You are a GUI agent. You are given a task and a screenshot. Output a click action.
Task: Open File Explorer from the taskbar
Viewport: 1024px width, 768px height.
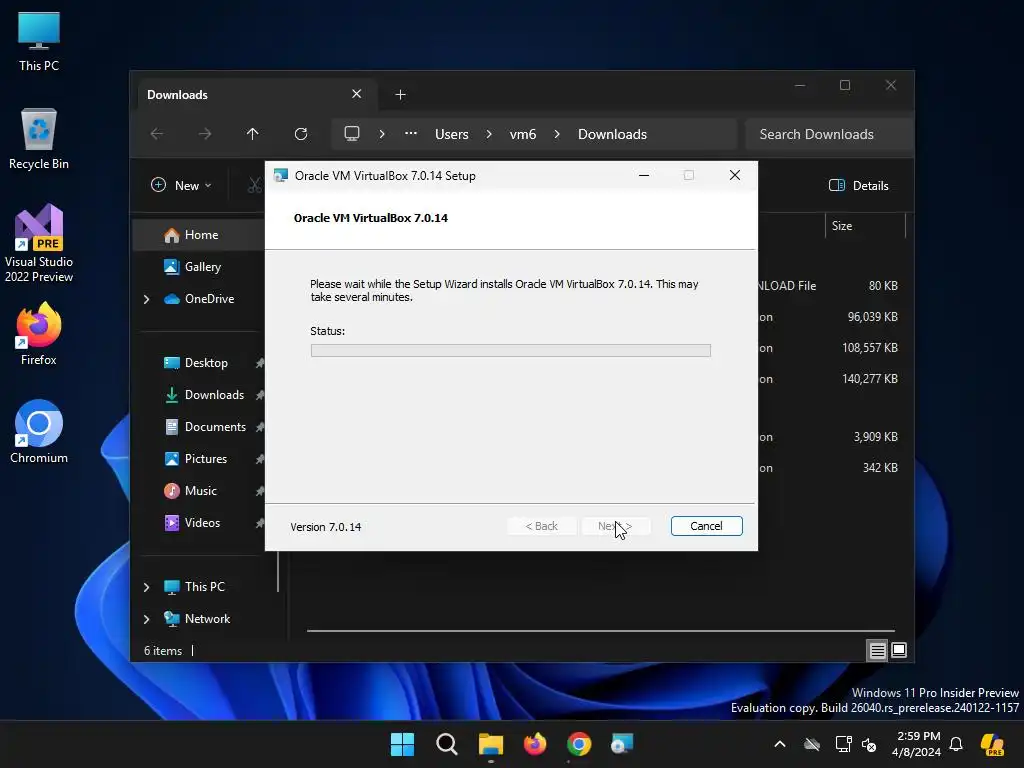click(x=491, y=744)
